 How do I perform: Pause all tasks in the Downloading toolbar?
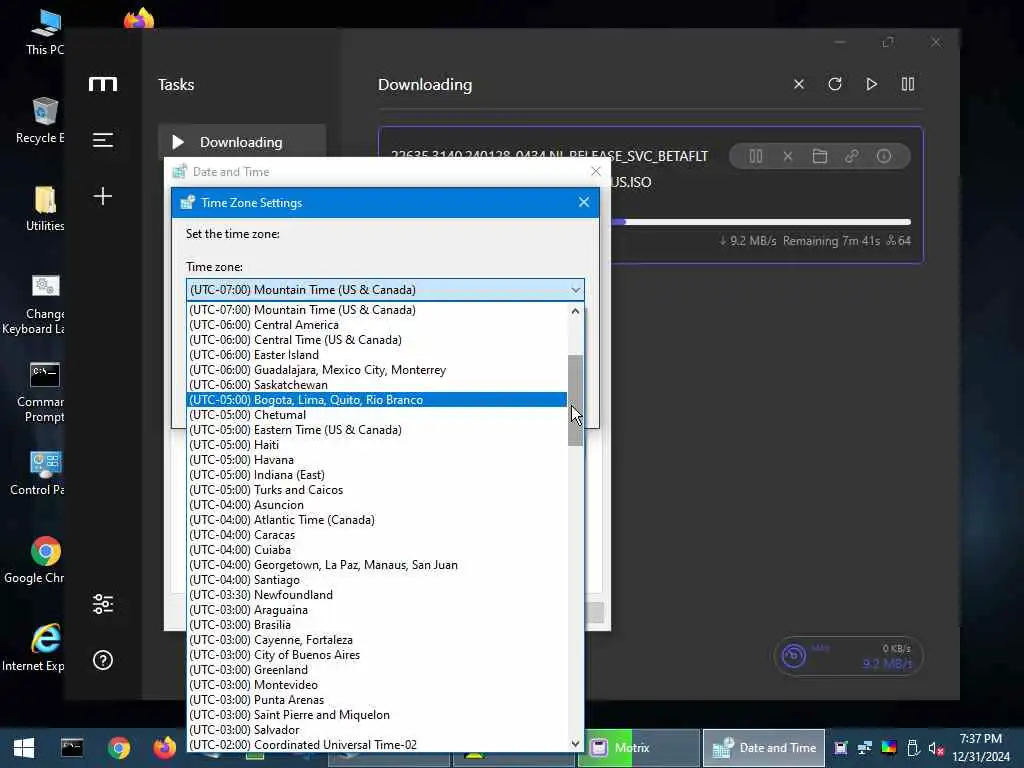[908, 84]
